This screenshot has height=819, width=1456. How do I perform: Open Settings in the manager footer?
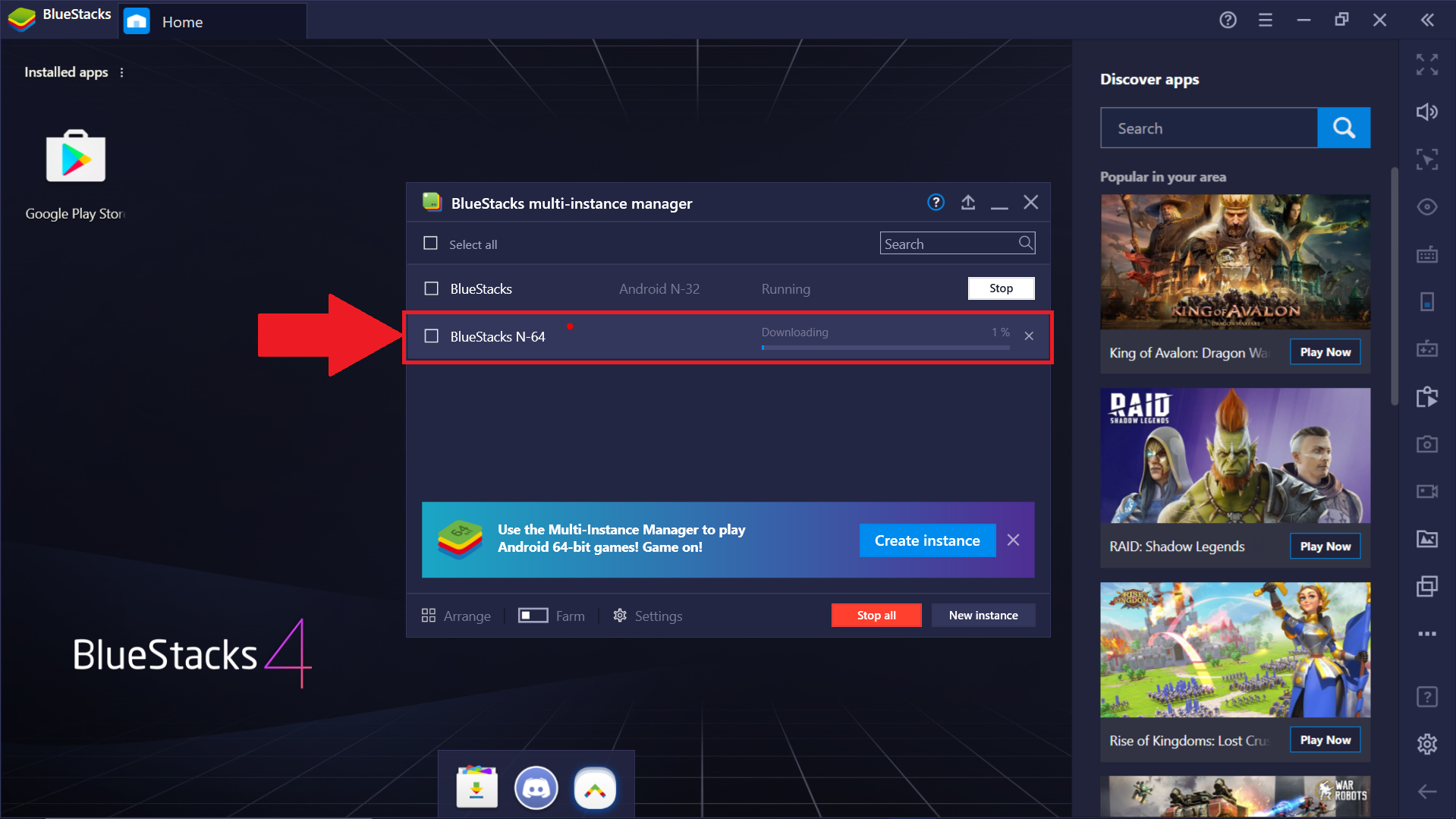click(x=647, y=616)
